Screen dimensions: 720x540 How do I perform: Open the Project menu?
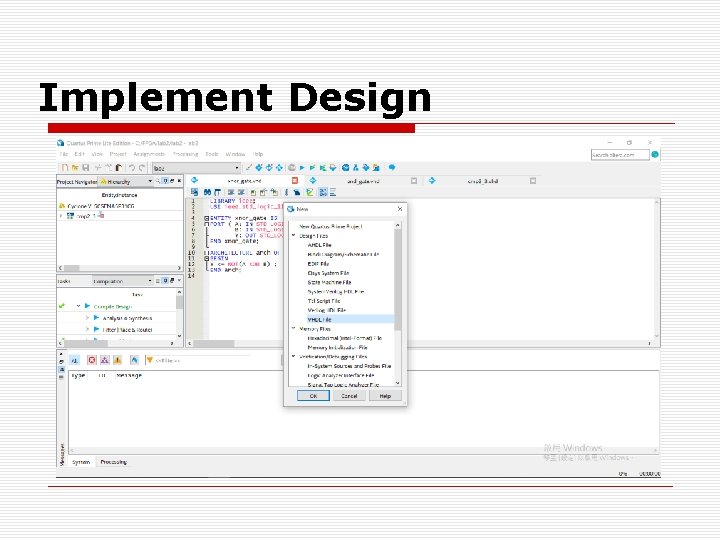(x=118, y=154)
